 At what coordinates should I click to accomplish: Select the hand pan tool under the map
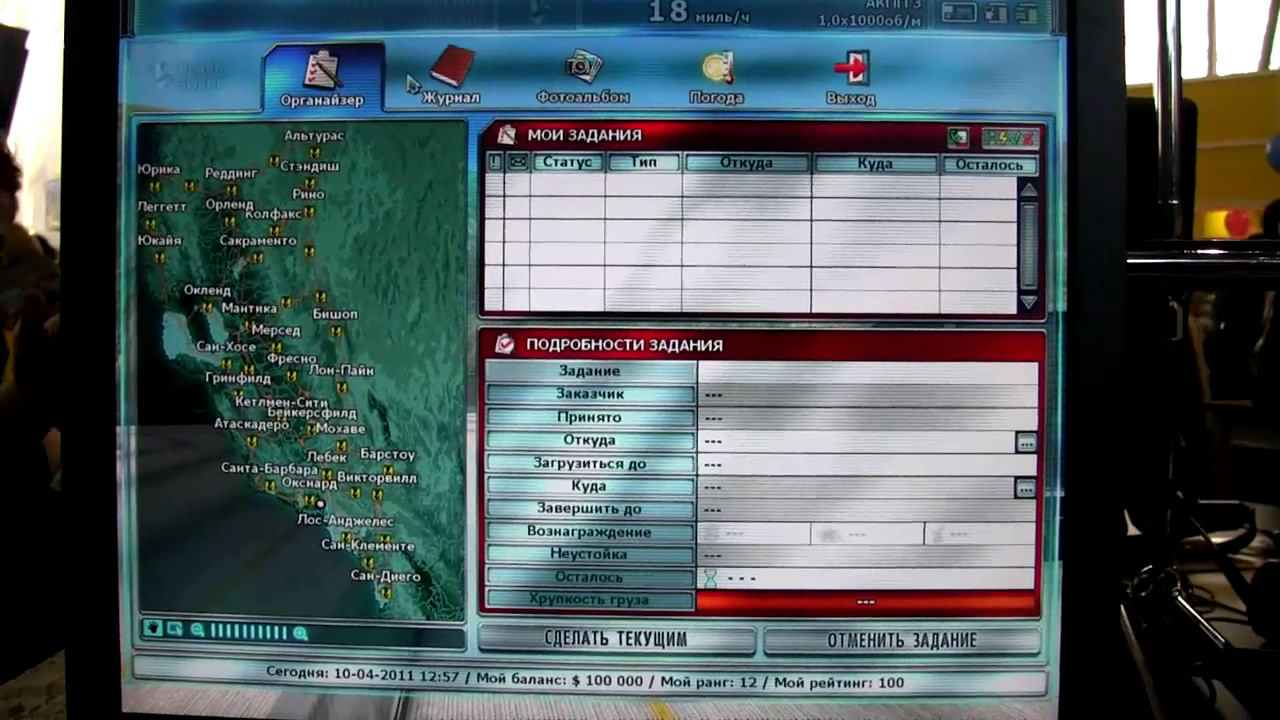[x=153, y=630]
